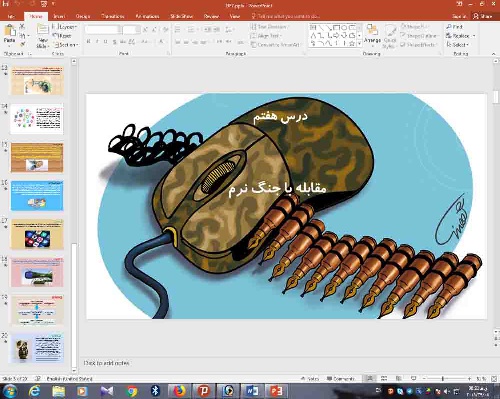Switch to the Slide Show tab
The width and height of the screenshot is (500, 399).
pyautogui.click(x=181, y=16)
